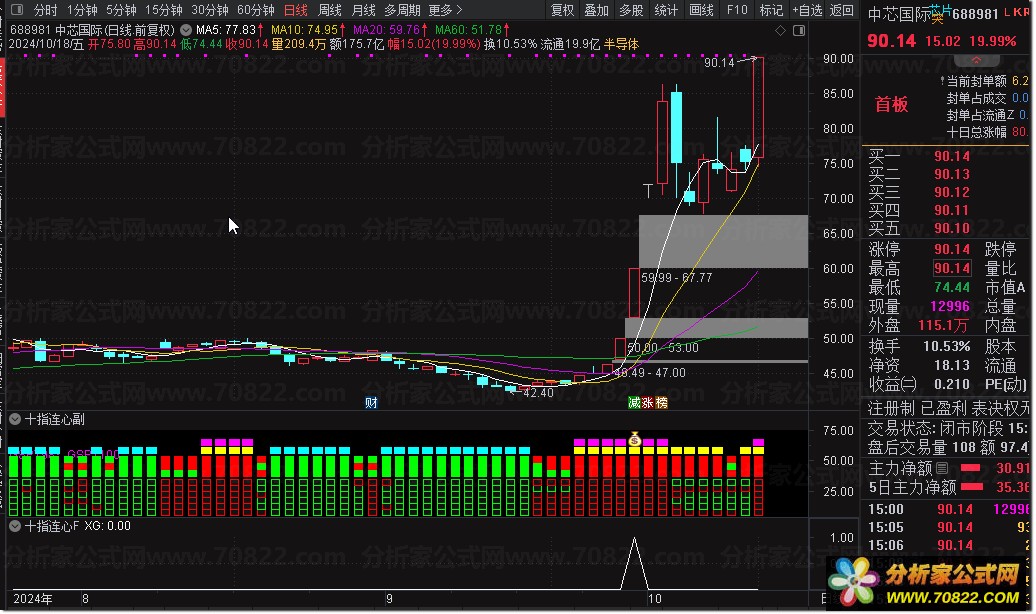Click the 90.14 high price label on the chart
This screenshot has width=1036, height=614.
click(719, 63)
